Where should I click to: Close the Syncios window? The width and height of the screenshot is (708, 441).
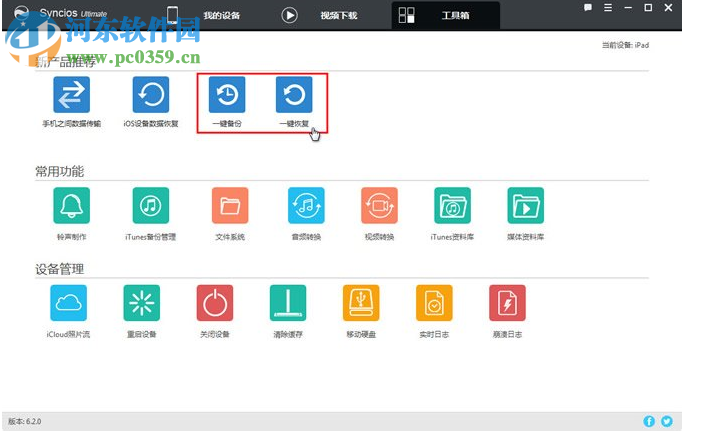click(669, 8)
